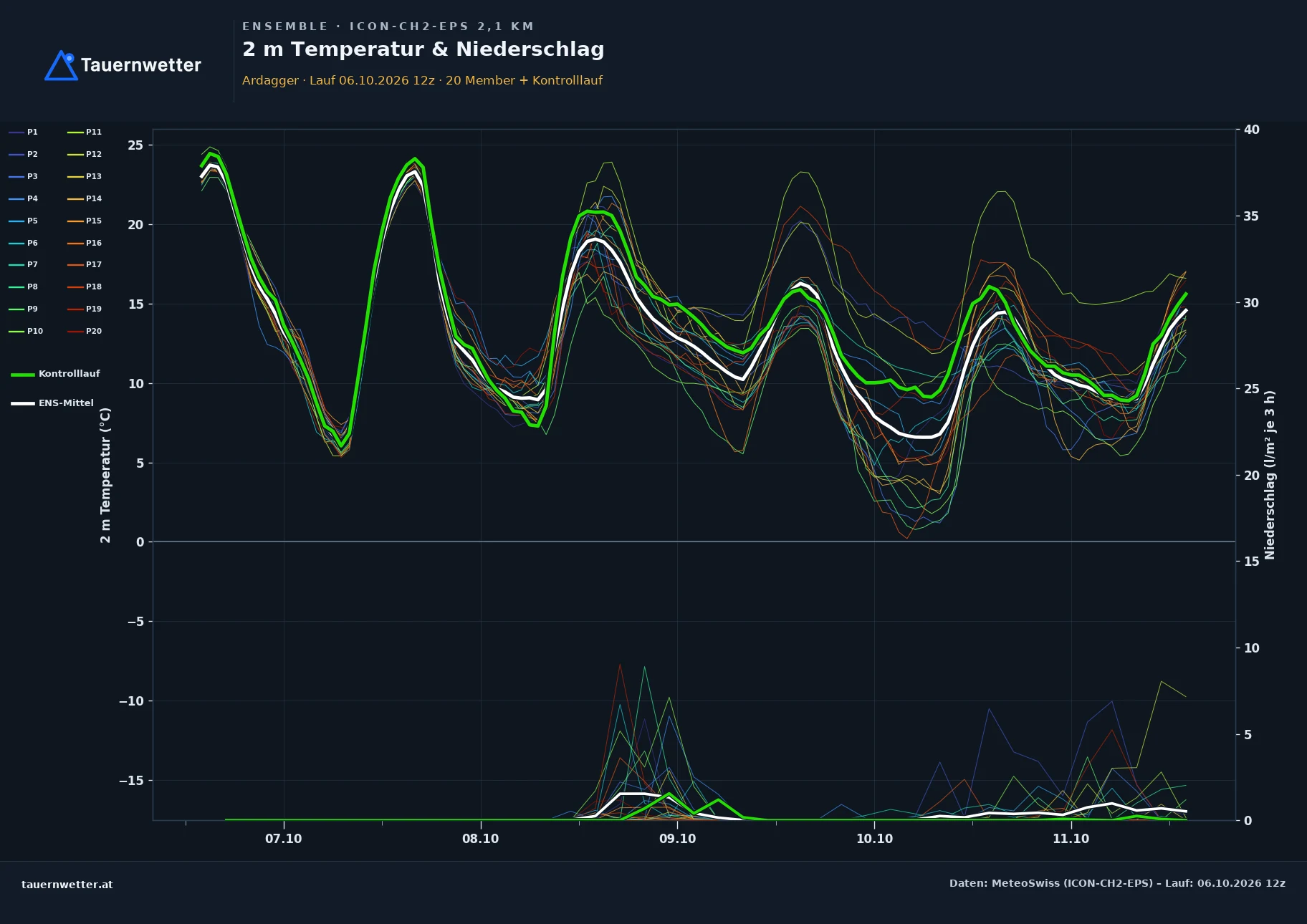Click the Ardagger run info subtitle
Image resolution: width=1307 pixels, height=924 pixels.
click(x=422, y=80)
